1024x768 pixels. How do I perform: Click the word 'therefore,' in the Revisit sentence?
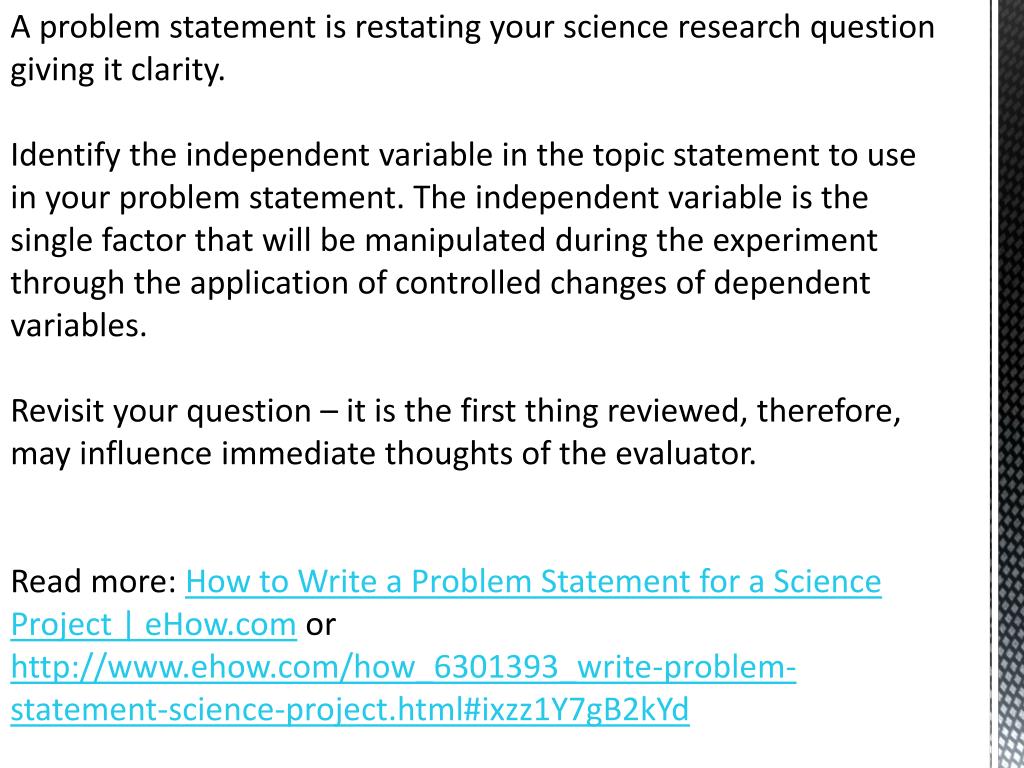pyautogui.click(x=829, y=411)
